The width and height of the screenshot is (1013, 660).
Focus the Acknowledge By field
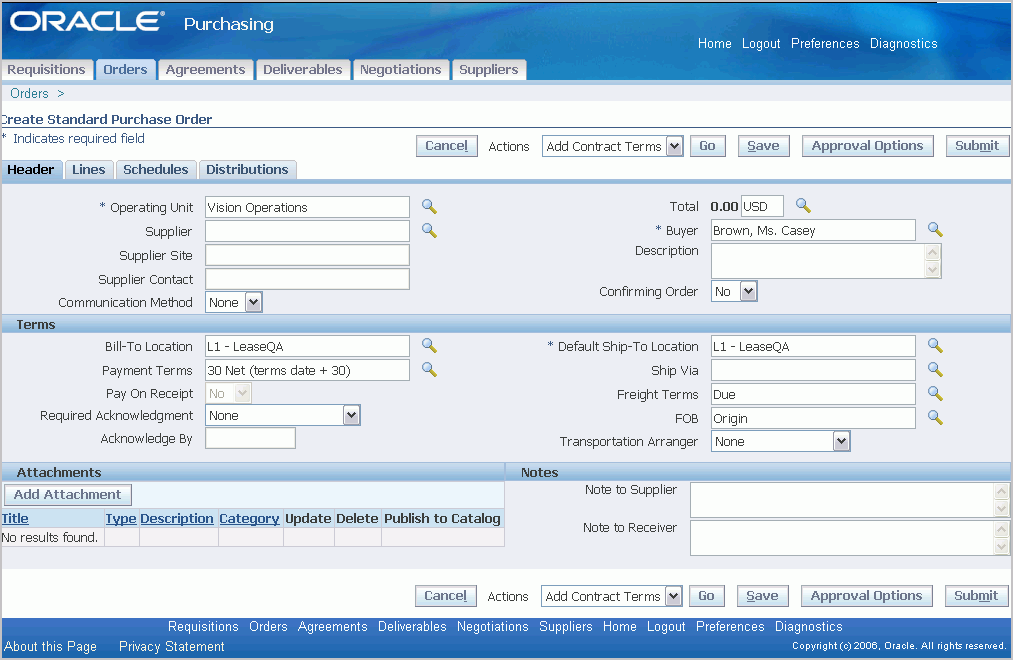[250, 438]
